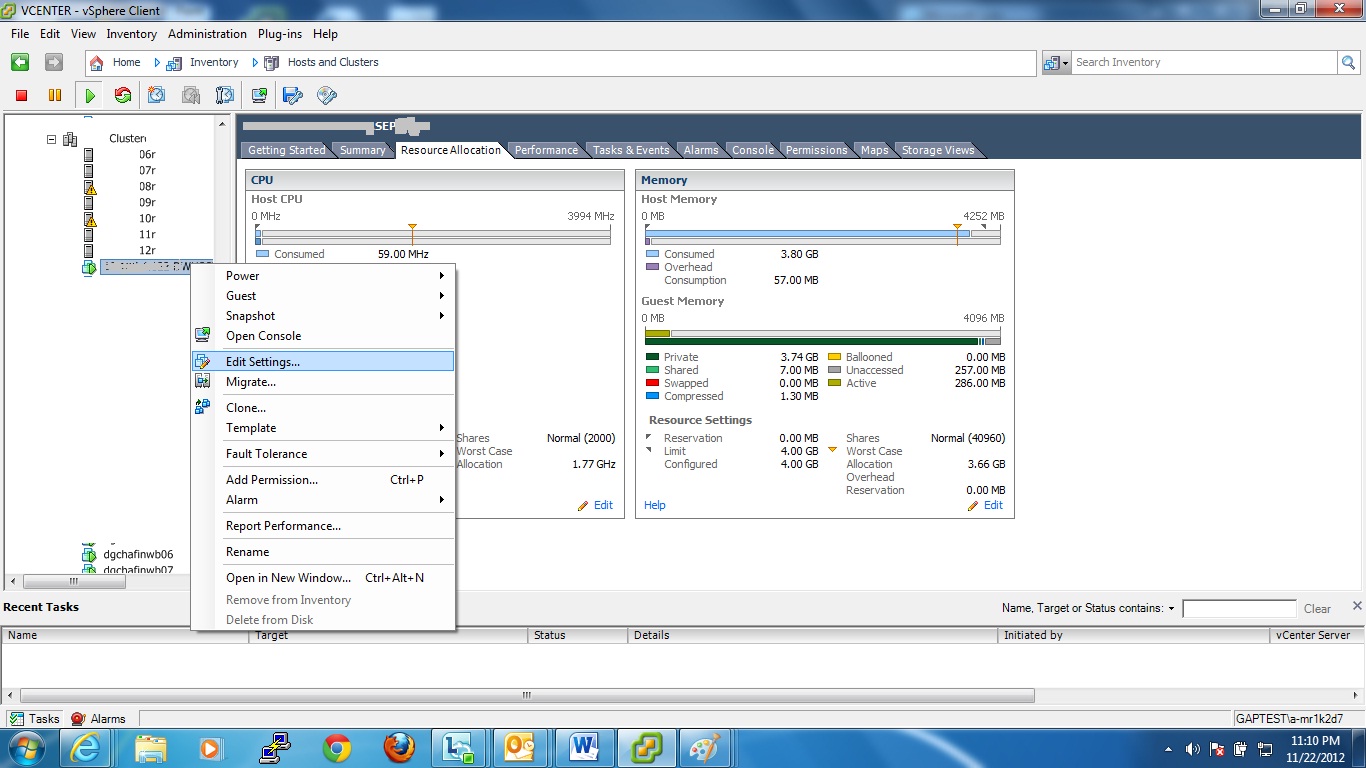Open the Inventory menu in menu bar
The height and width of the screenshot is (768, 1366).
coord(132,34)
